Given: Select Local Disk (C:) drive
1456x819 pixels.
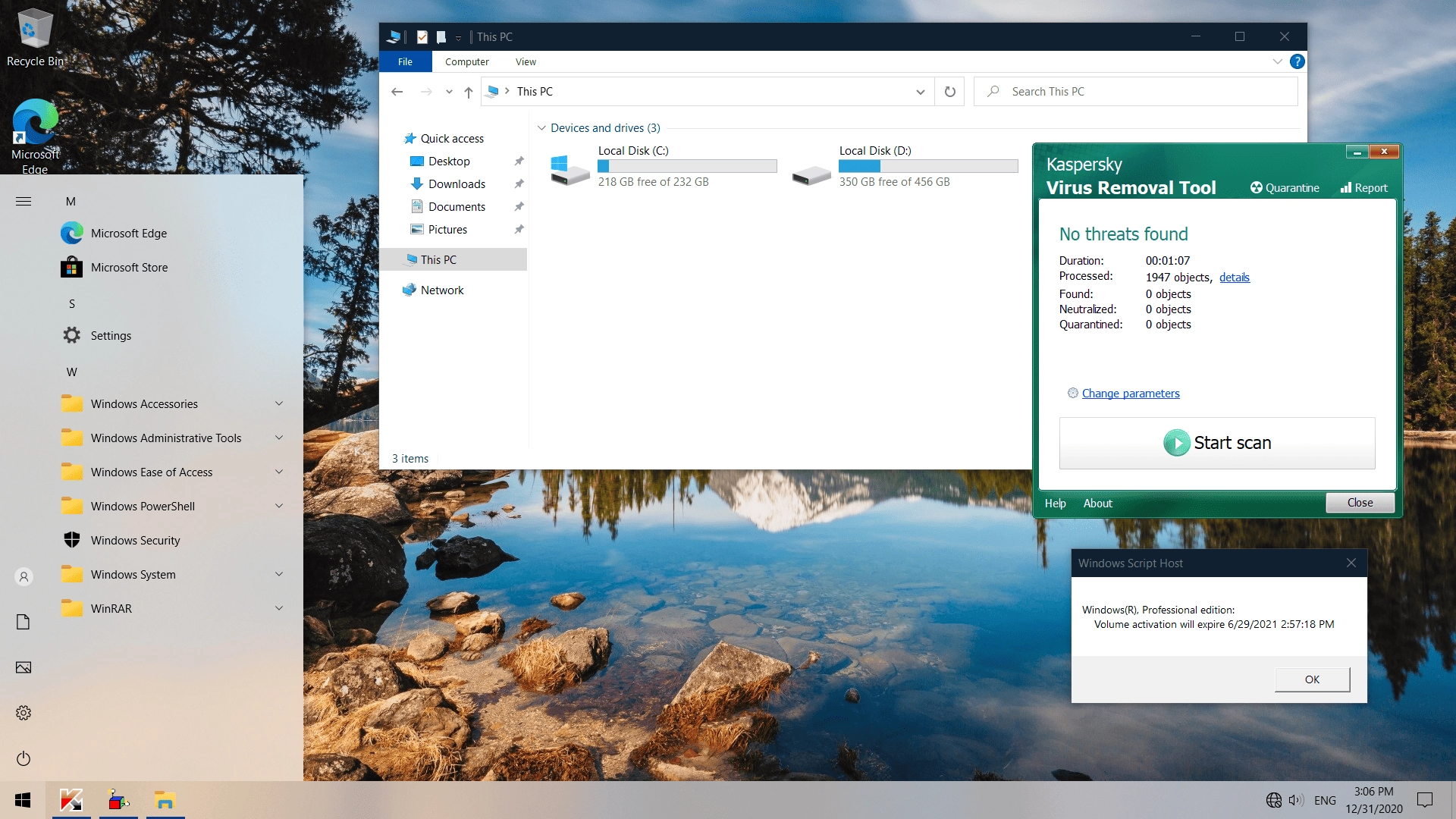Looking at the screenshot, I should (x=664, y=167).
